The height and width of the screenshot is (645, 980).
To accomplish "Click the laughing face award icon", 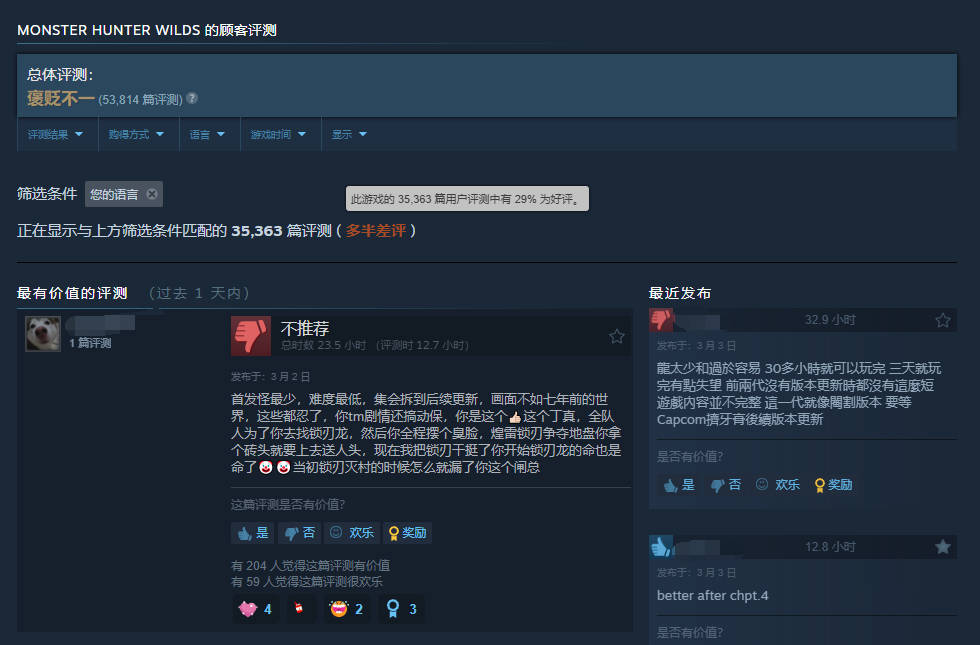I will pos(339,609).
